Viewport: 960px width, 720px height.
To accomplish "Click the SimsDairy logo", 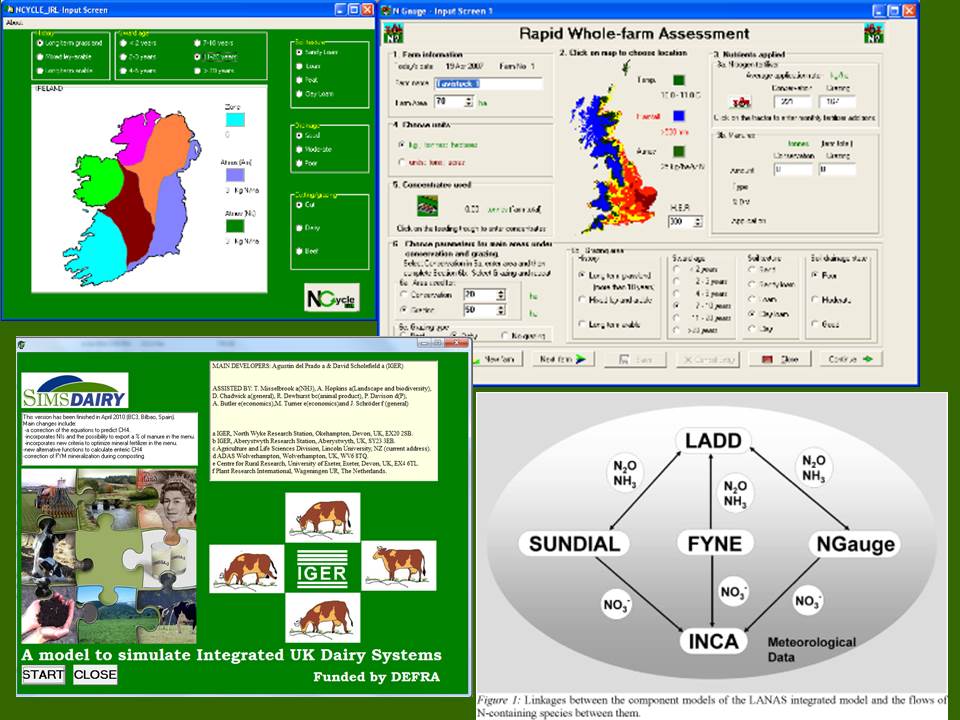I will click(x=75, y=391).
